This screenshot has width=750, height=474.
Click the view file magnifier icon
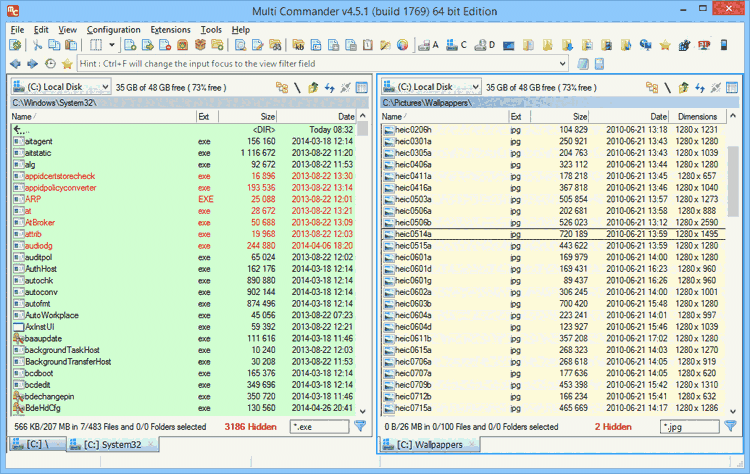pos(241,45)
